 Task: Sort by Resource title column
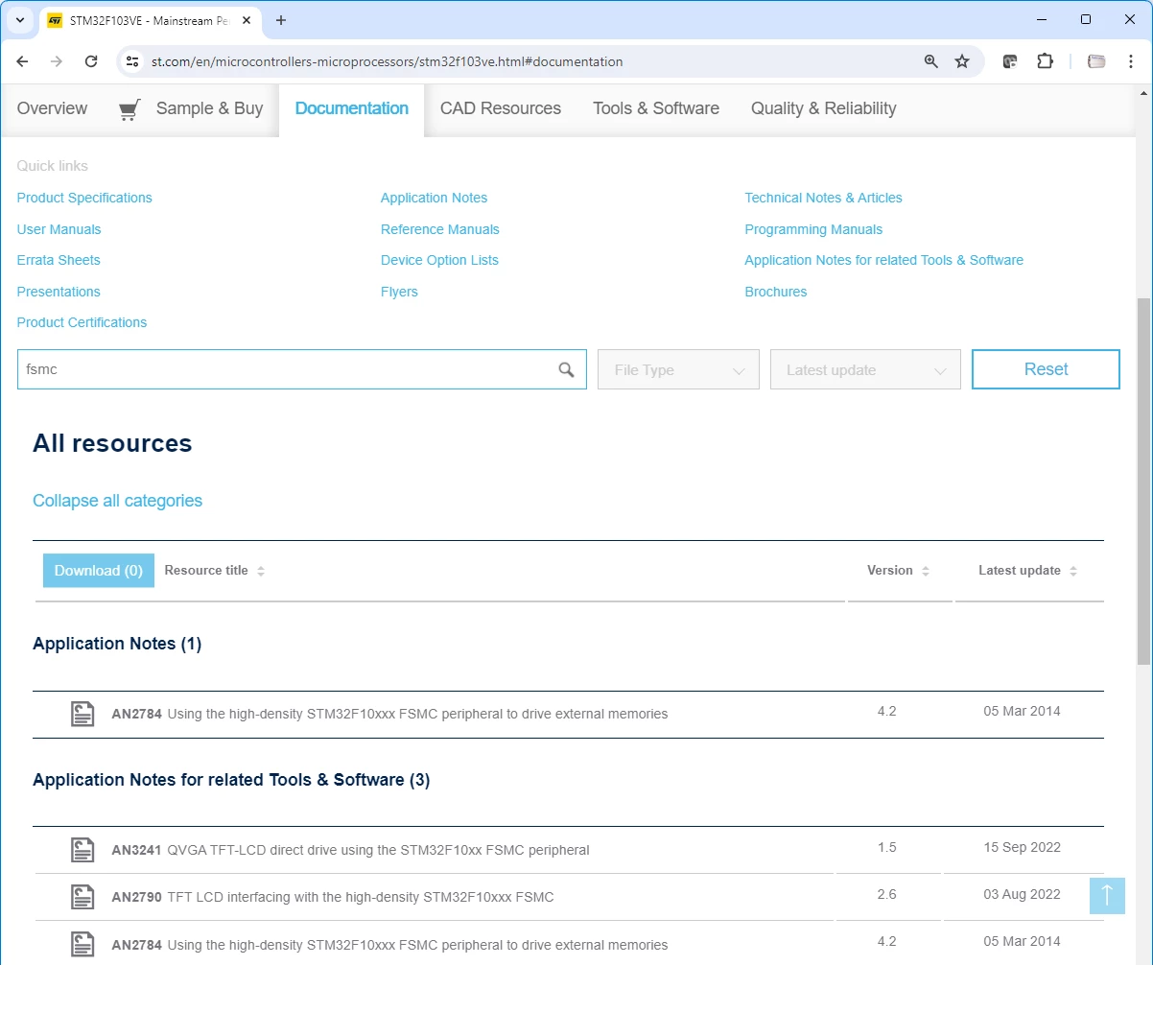pos(214,571)
